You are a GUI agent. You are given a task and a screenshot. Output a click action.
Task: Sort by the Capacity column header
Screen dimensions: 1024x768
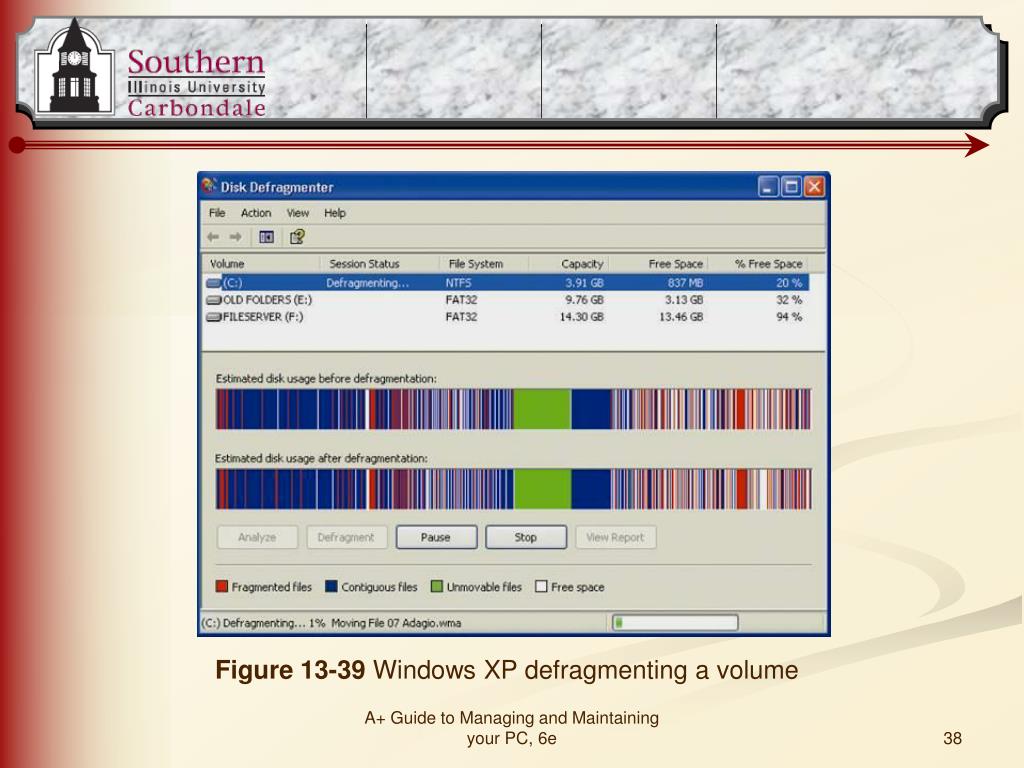pyautogui.click(x=569, y=264)
